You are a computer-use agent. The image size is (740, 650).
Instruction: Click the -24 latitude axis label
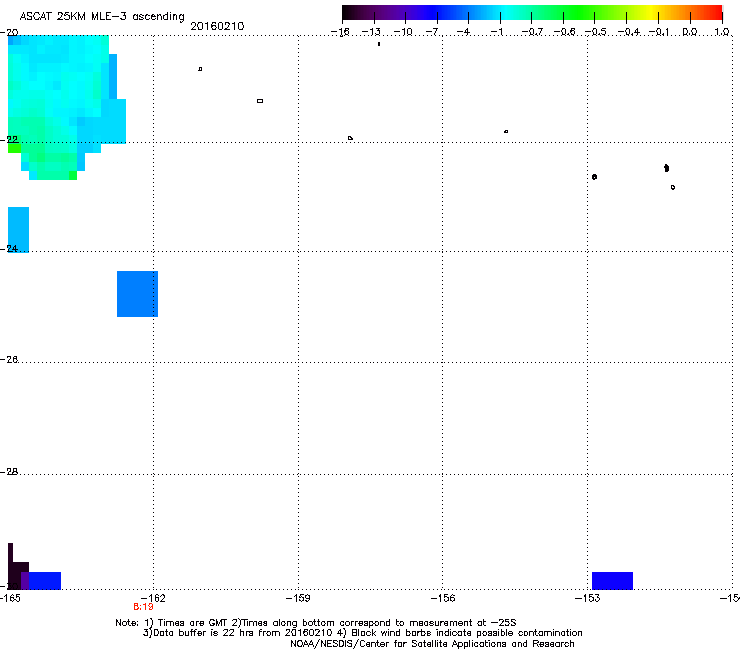pyautogui.click(x=10, y=249)
